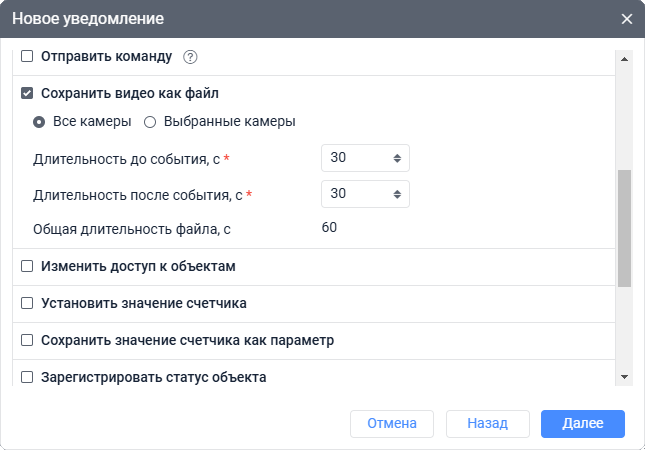Tick the Изменить доступ к объектам checkbox
The height and width of the screenshot is (450, 645).
[x=28, y=266]
